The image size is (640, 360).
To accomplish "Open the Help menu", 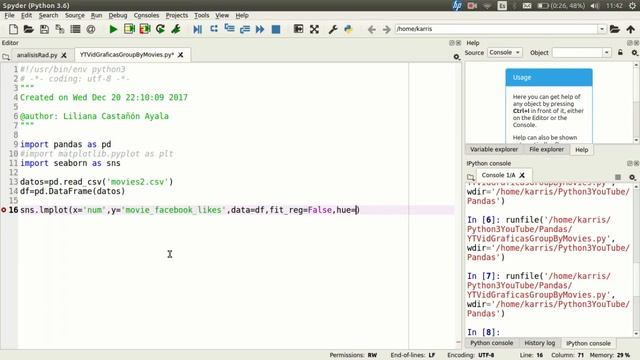I will pyautogui.click(x=242, y=15).
